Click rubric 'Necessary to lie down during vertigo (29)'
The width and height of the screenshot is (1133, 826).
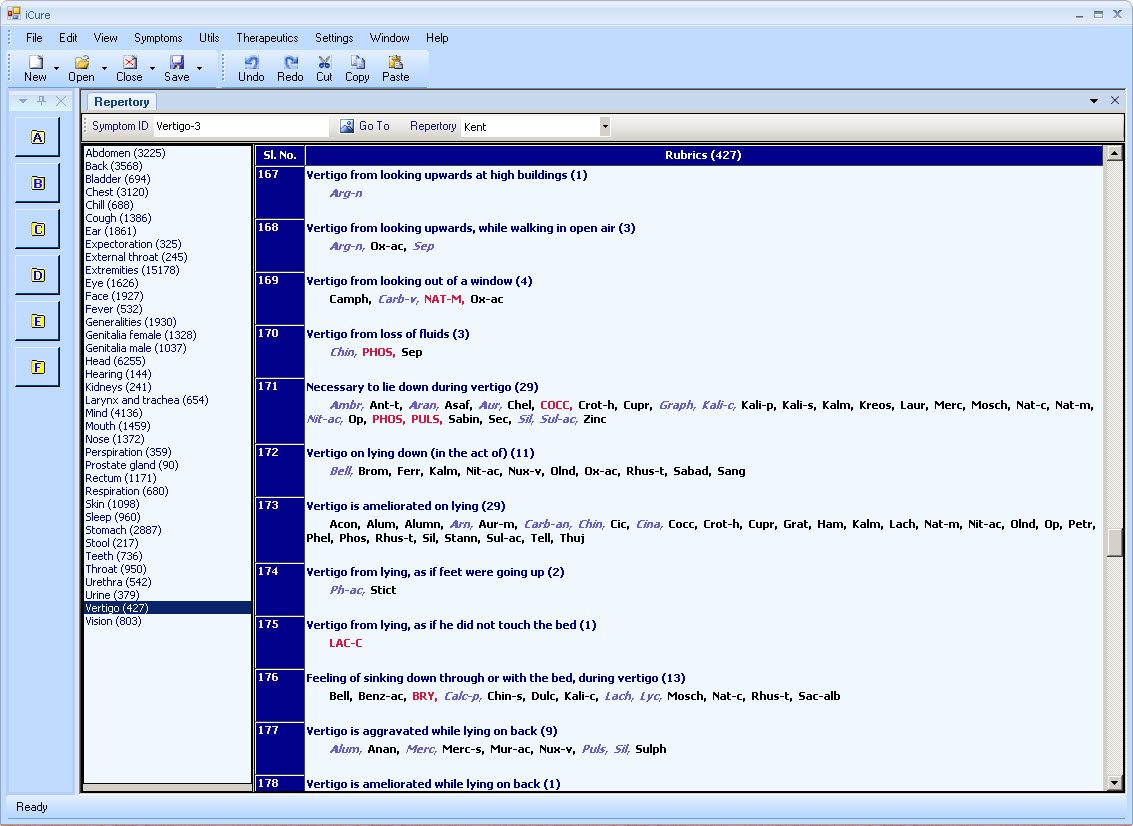click(422, 387)
